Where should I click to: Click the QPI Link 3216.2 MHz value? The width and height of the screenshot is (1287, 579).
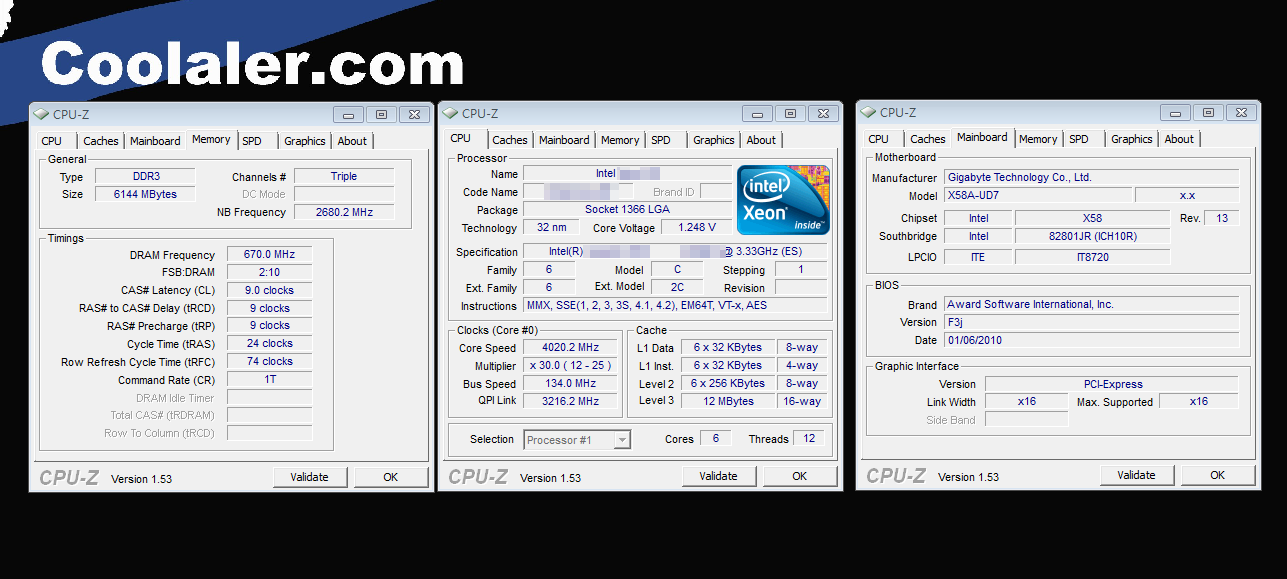pos(569,401)
